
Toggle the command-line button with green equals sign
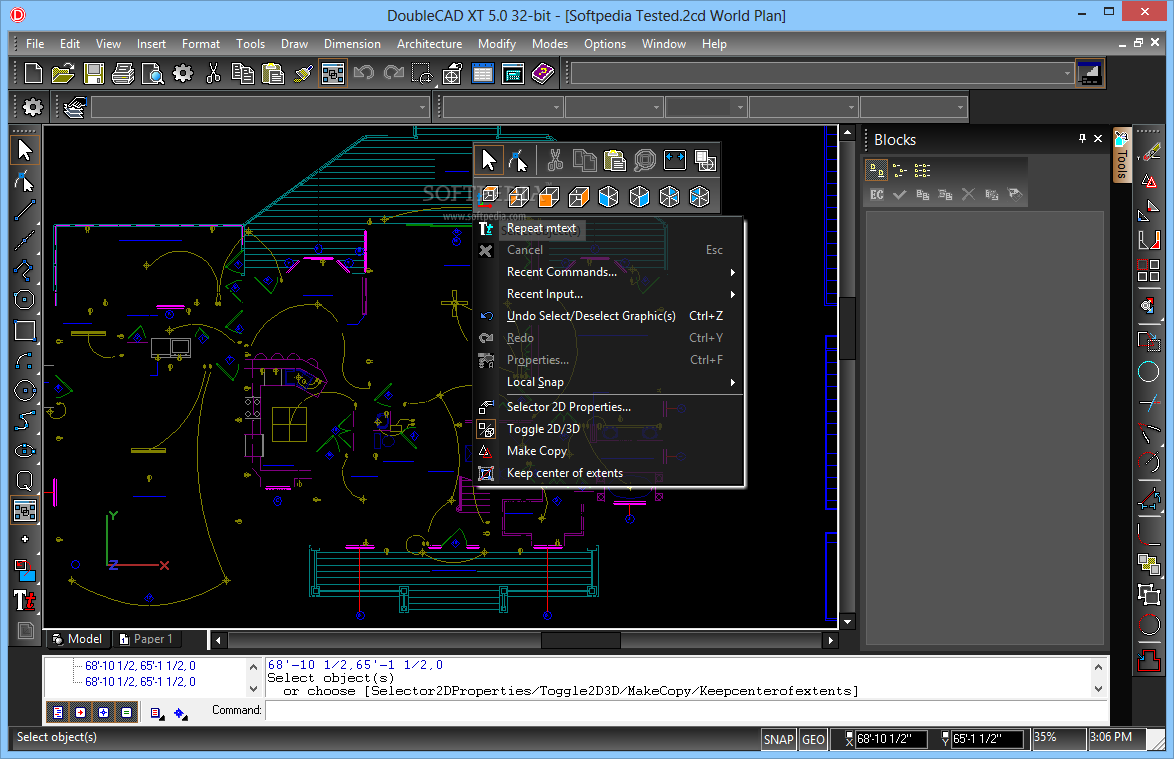[x=127, y=713]
